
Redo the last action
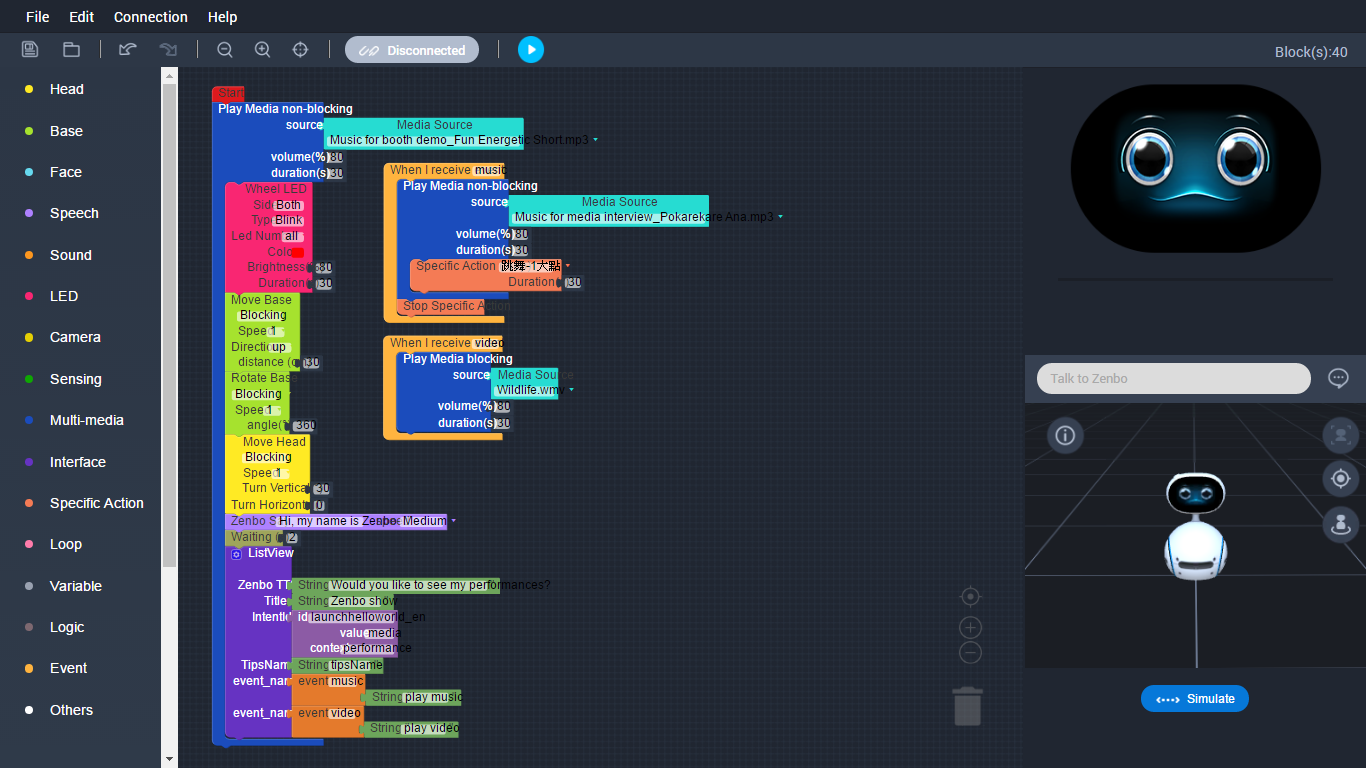[x=168, y=49]
